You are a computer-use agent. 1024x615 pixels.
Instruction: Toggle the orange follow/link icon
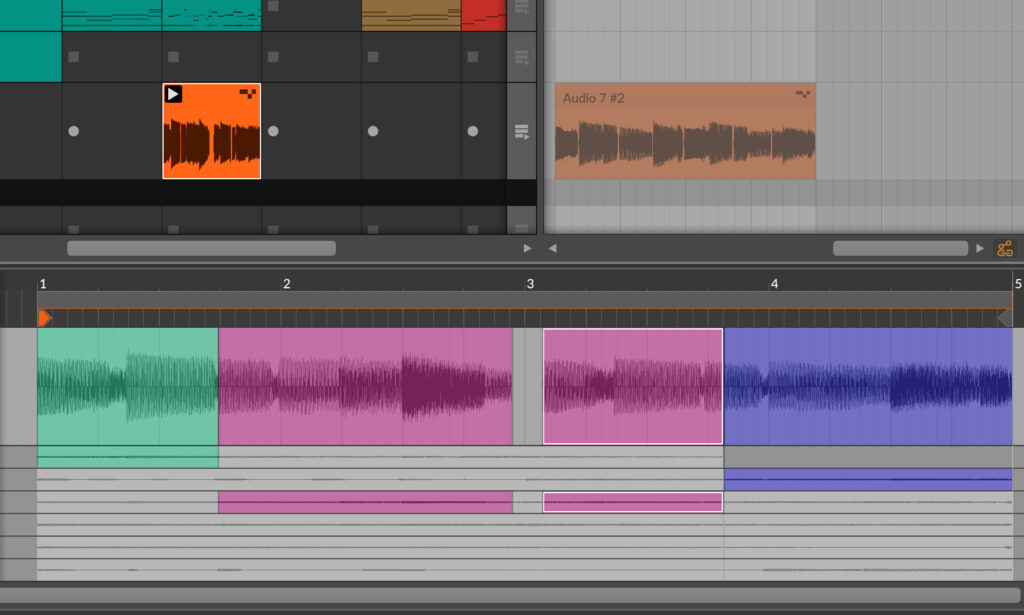point(1004,248)
